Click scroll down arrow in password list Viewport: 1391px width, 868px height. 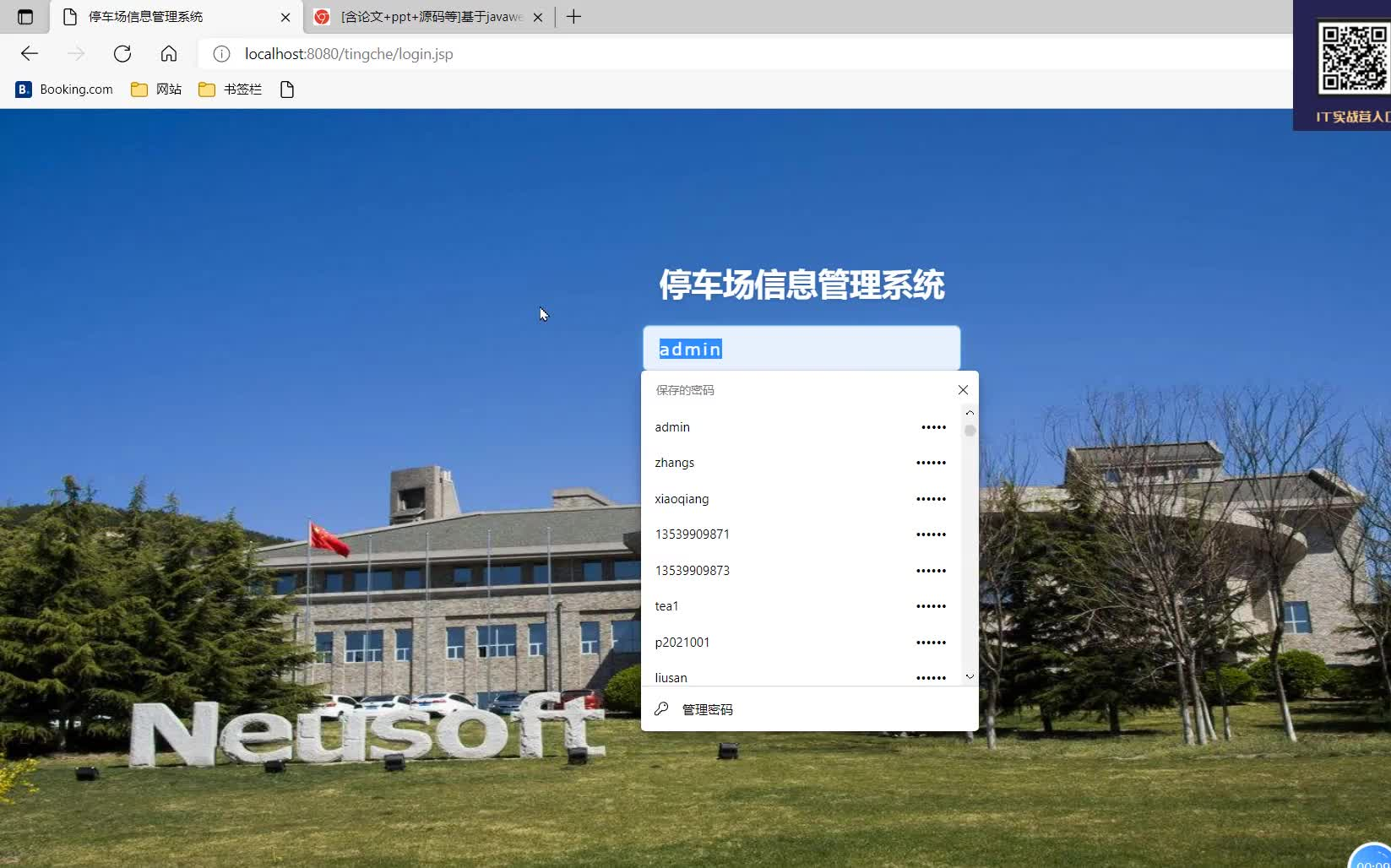tap(970, 676)
